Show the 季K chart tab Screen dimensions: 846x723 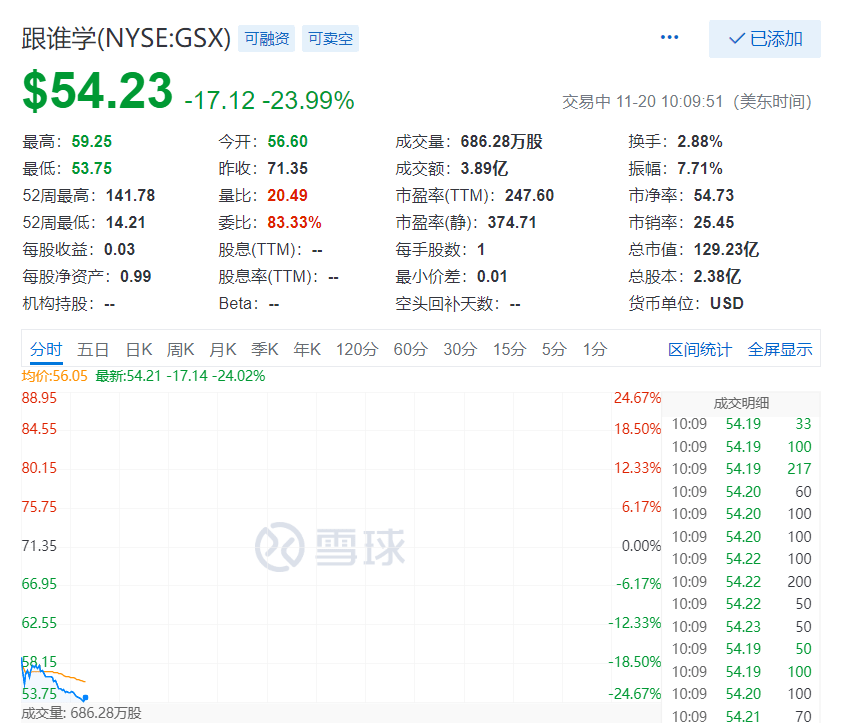point(264,350)
